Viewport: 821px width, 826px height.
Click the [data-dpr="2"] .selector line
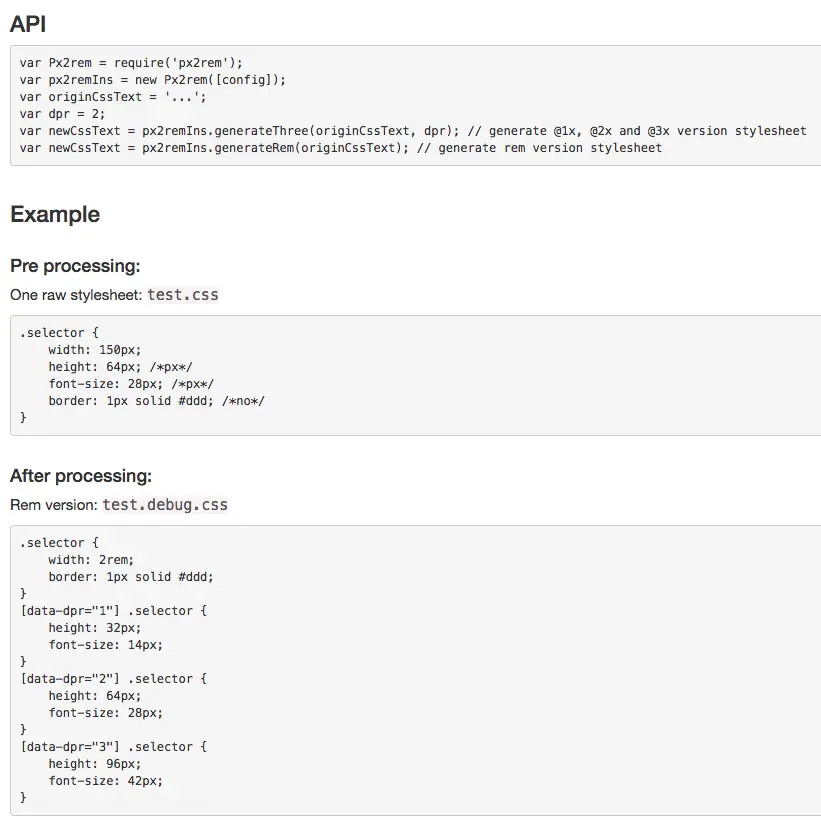click(x=113, y=679)
